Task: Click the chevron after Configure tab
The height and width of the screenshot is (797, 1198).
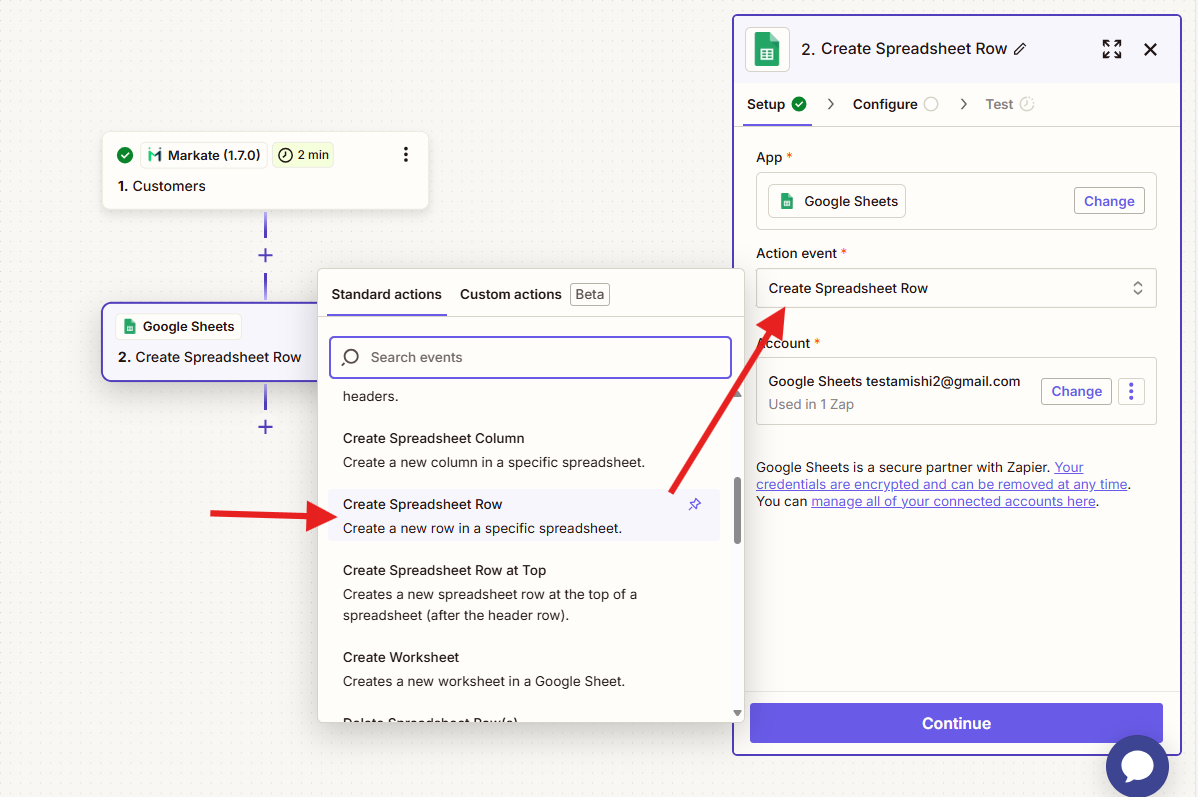Action: [x=963, y=104]
